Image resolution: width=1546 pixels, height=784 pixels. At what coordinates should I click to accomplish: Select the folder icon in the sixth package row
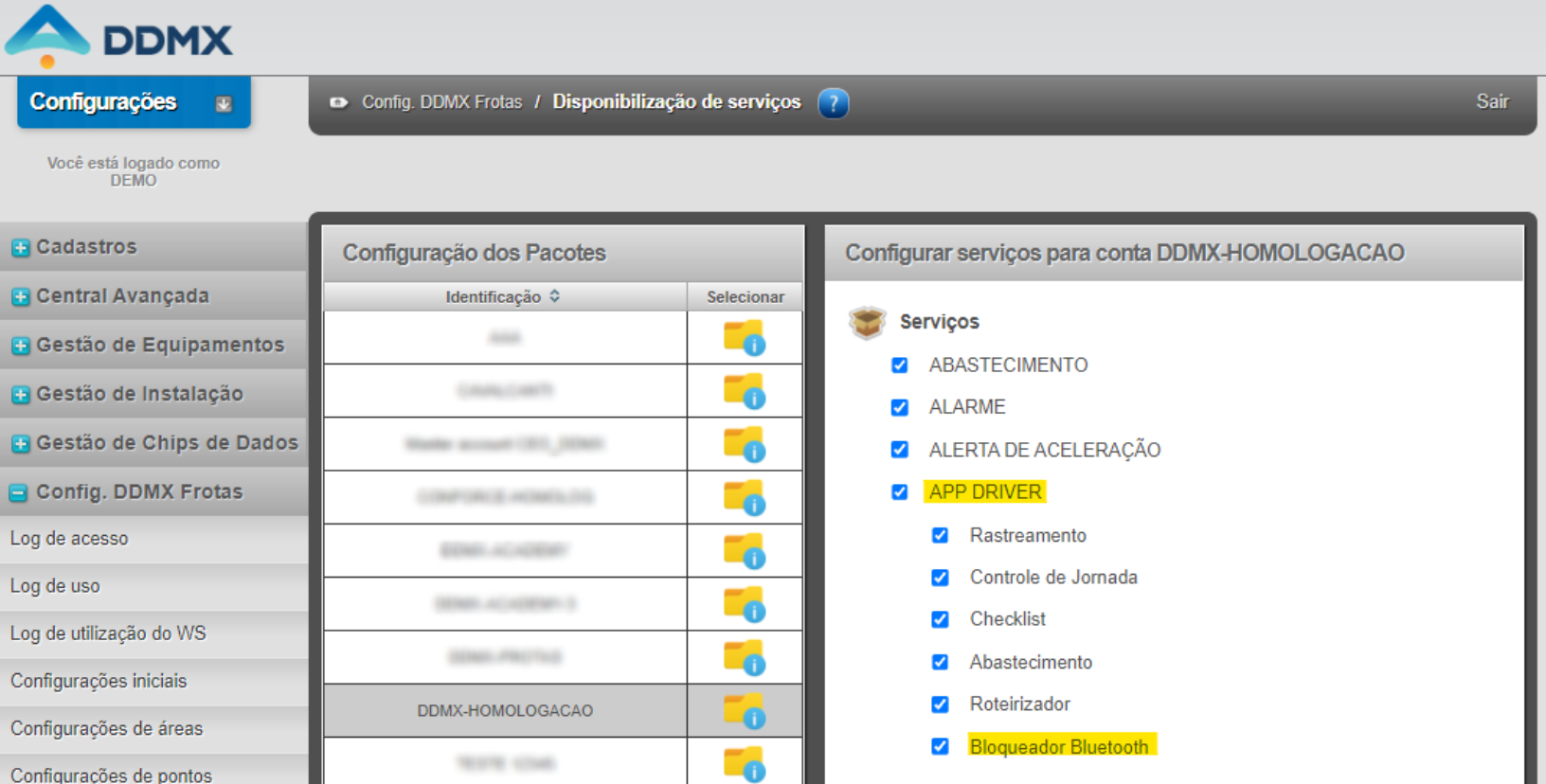(745, 605)
